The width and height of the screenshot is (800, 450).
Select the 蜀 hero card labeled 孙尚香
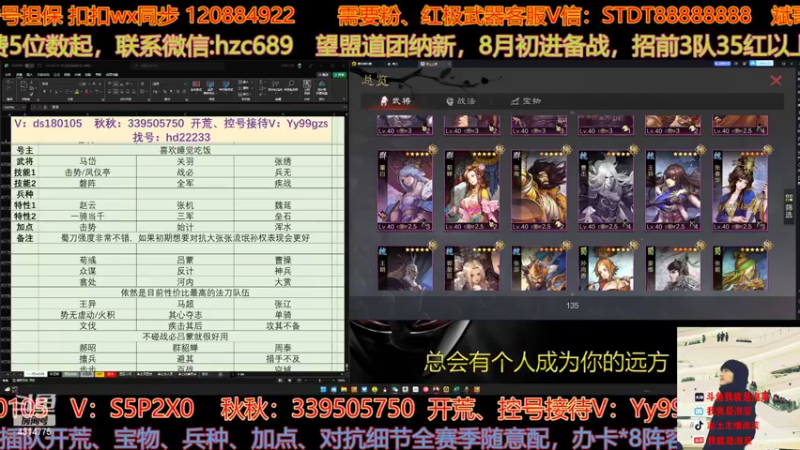pyautogui.click(x=606, y=268)
